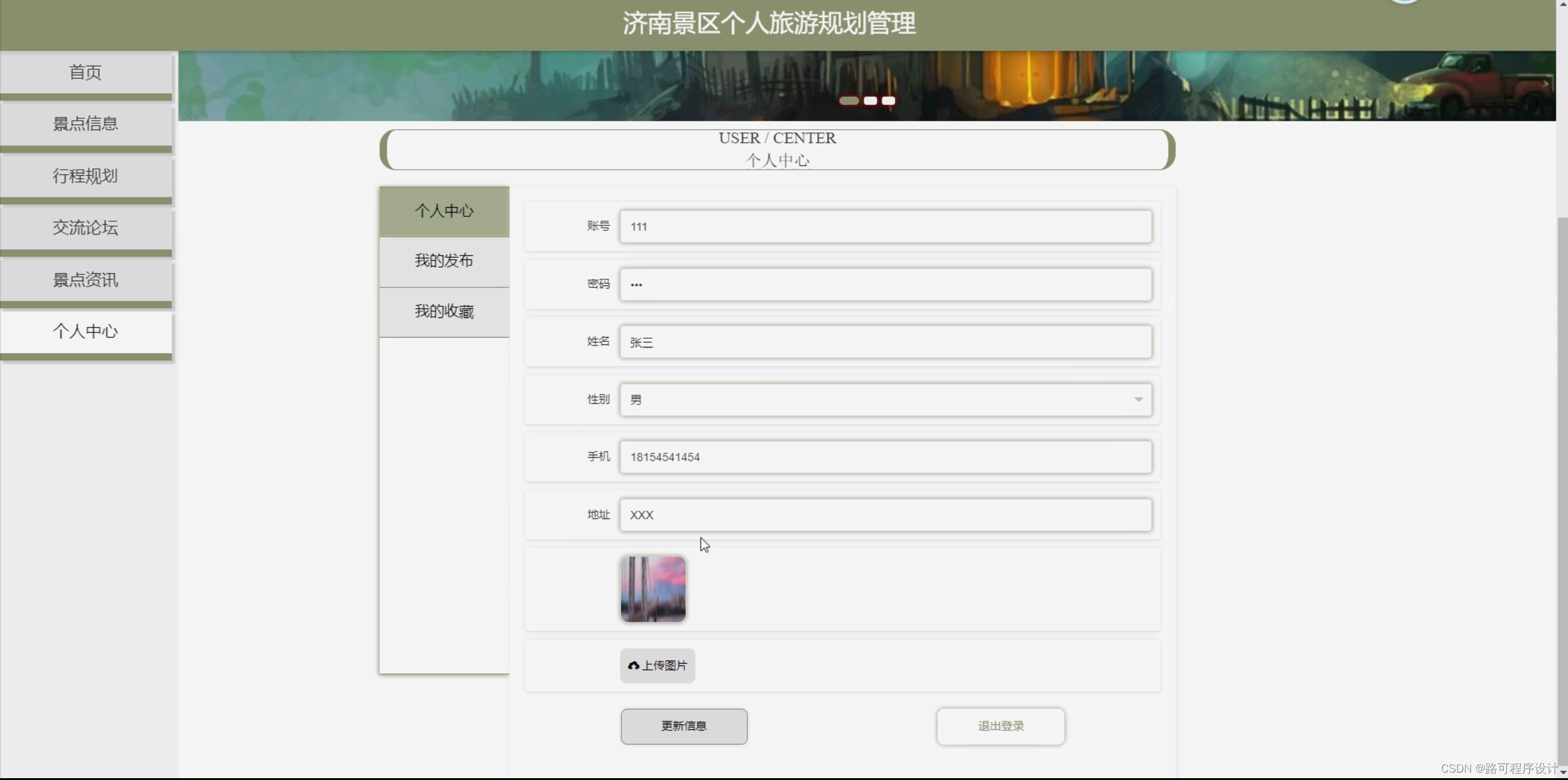Switch to 我的发布 tab
Image resolution: width=1568 pixels, height=780 pixels.
pyautogui.click(x=444, y=261)
